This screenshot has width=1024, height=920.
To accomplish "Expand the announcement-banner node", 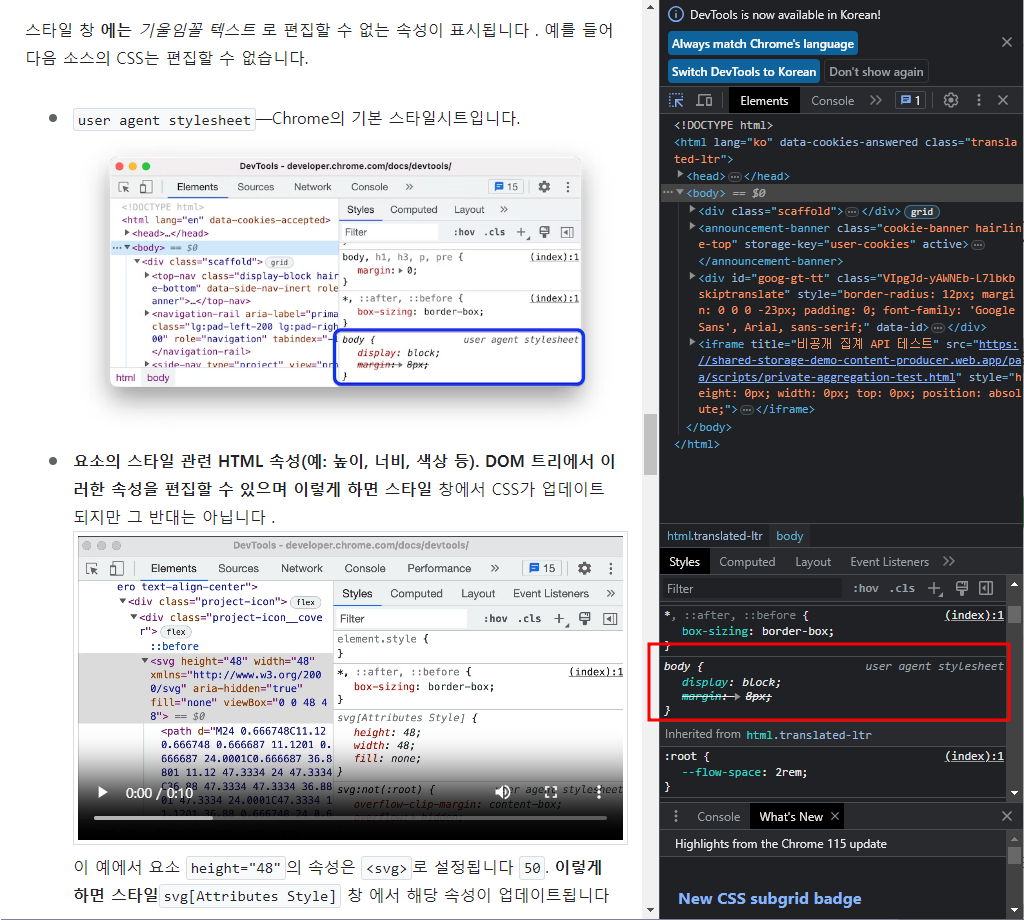I will [x=692, y=226].
